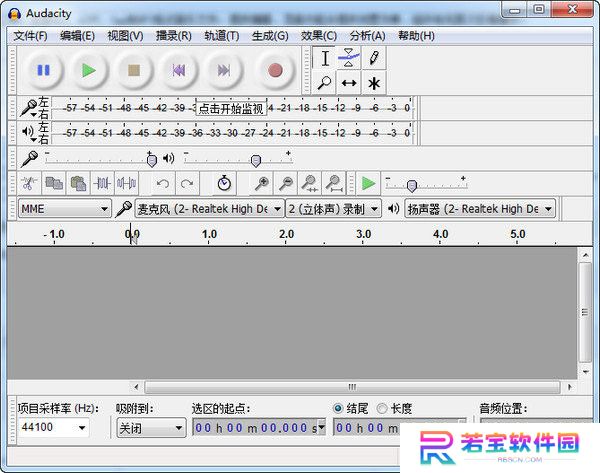Viewport: 600px width, 473px height.
Task: Open the selection start time format arrow
Action: click(321, 427)
